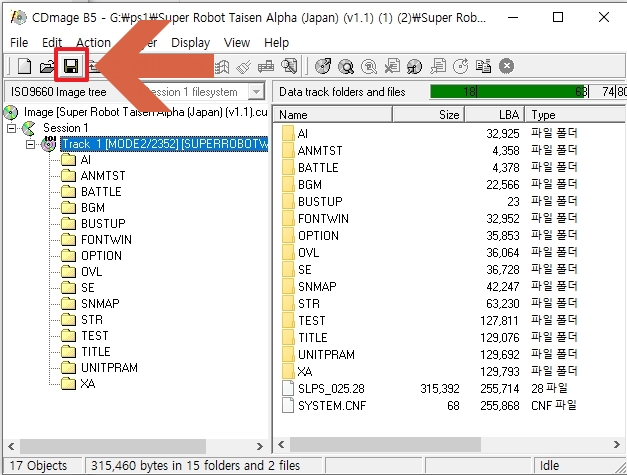Click the two-documents copy toolbar icon

(483, 66)
